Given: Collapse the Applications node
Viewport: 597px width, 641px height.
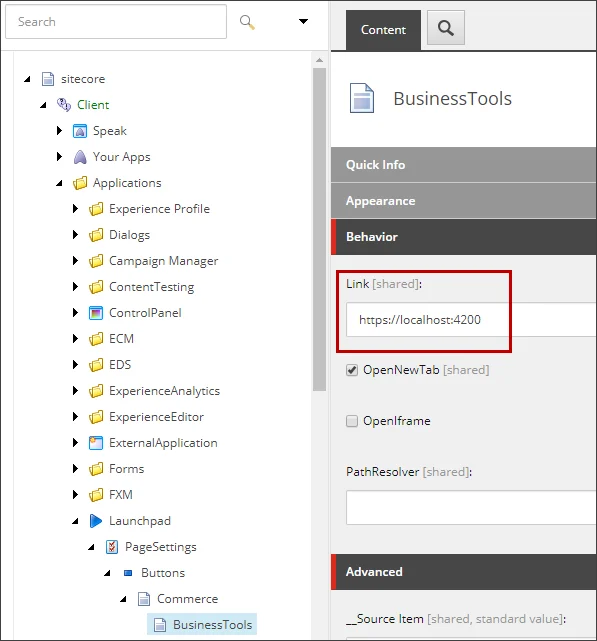Looking at the screenshot, I should click(59, 183).
